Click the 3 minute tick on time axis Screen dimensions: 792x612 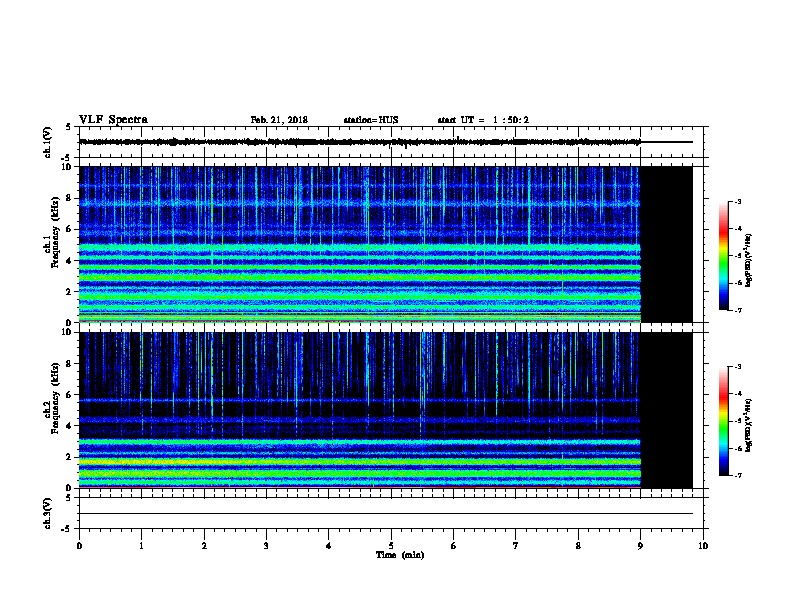coord(266,545)
